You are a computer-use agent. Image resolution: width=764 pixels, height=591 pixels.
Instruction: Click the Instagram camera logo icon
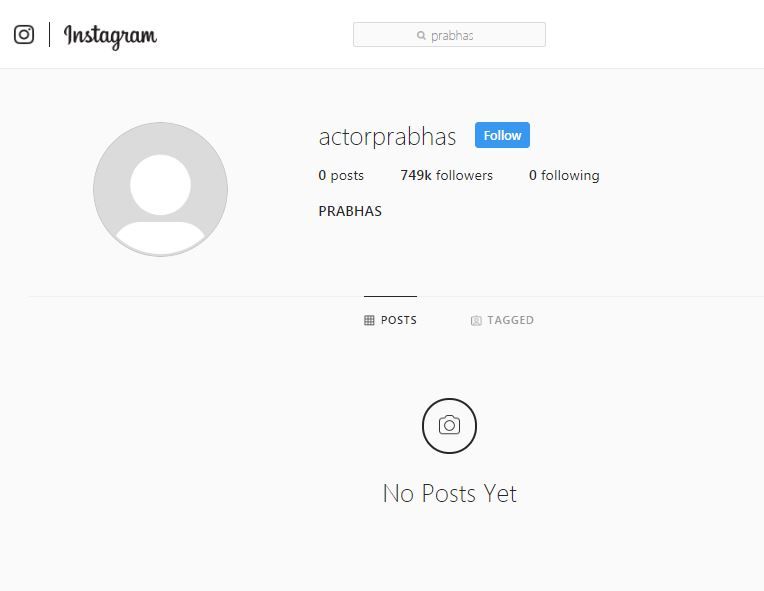tap(24, 35)
